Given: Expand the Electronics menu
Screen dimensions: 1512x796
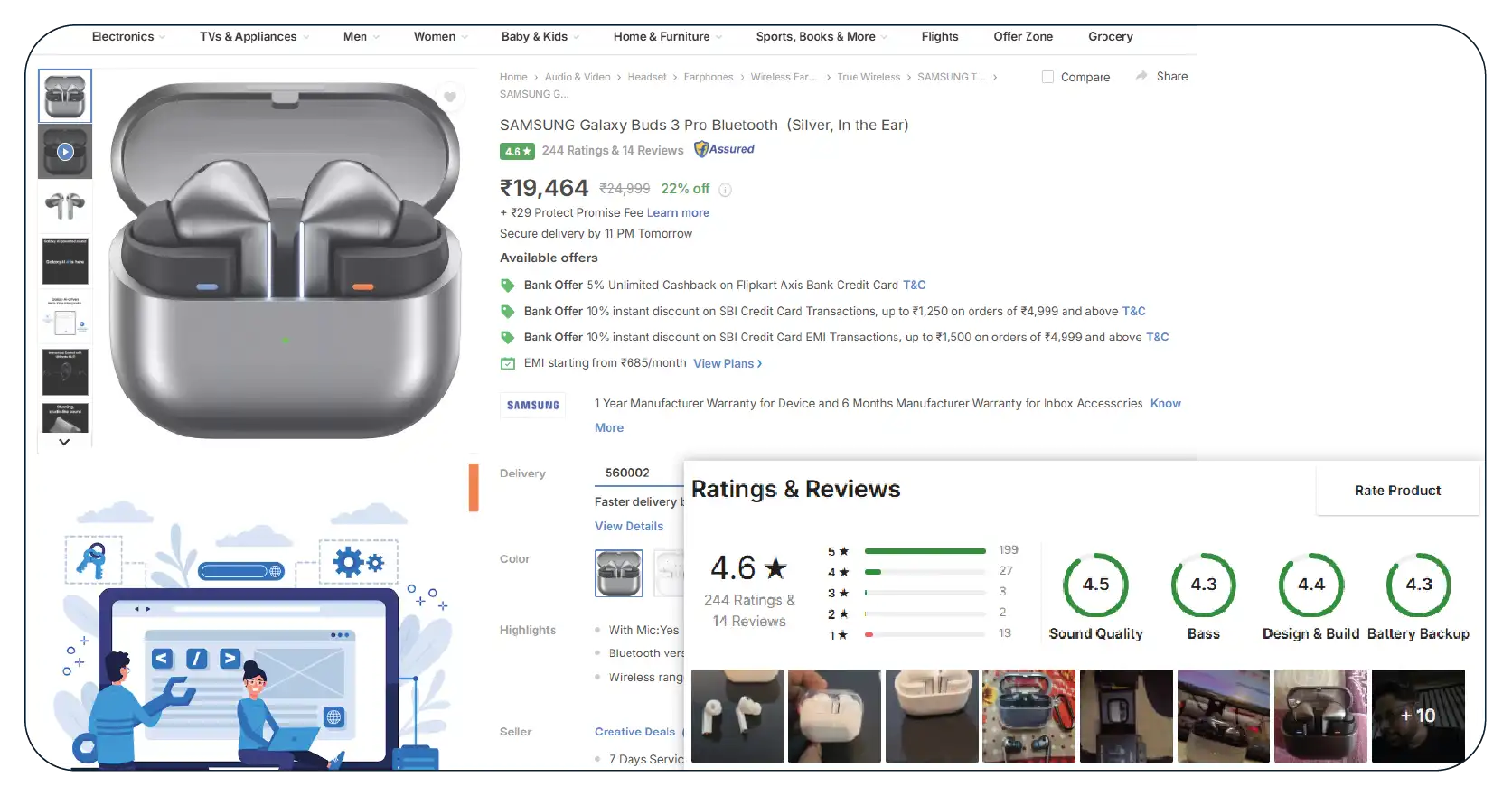Looking at the screenshot, I should coord(128,37).
